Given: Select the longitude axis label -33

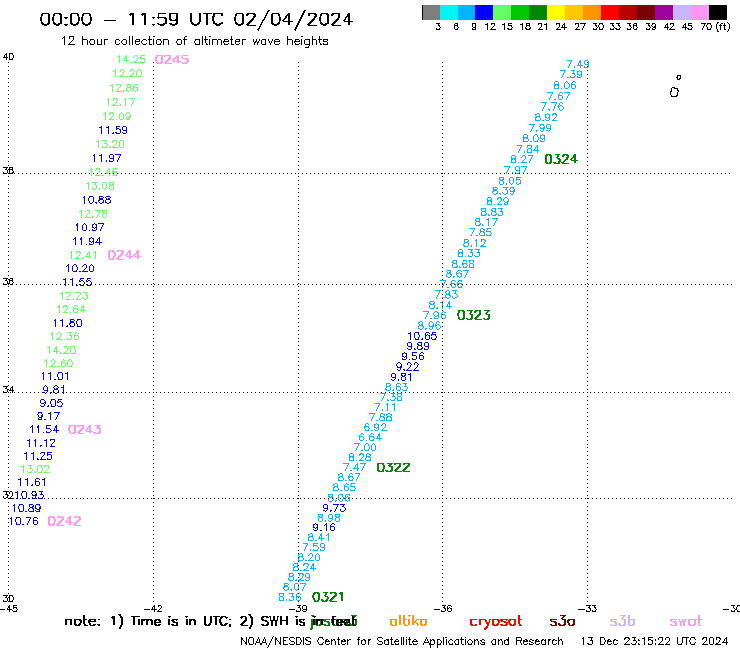Looking at the screenshot, I should click(x=588, y=609).
